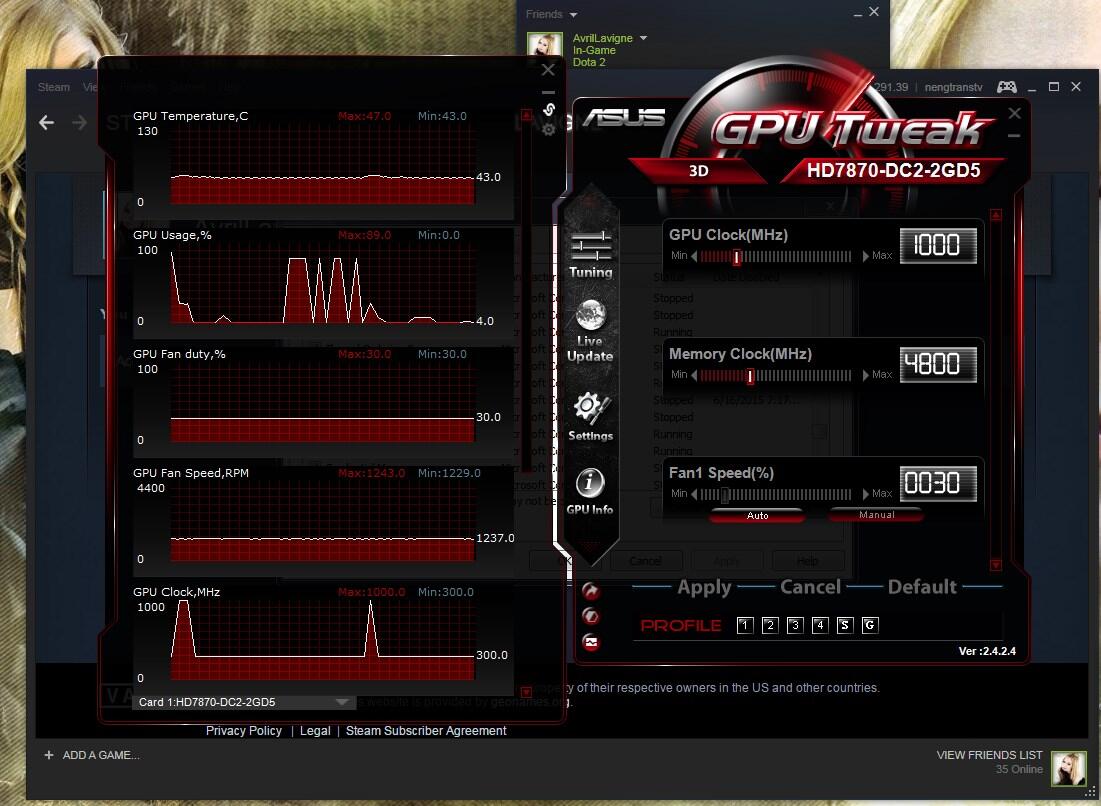
Task: Click the GPU Clock slider handle
Action: [737, 258]
